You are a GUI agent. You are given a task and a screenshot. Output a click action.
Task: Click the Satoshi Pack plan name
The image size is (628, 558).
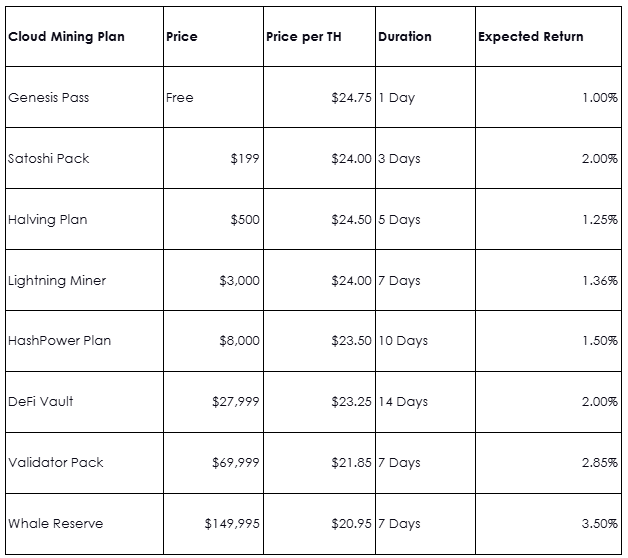(48, 159)
